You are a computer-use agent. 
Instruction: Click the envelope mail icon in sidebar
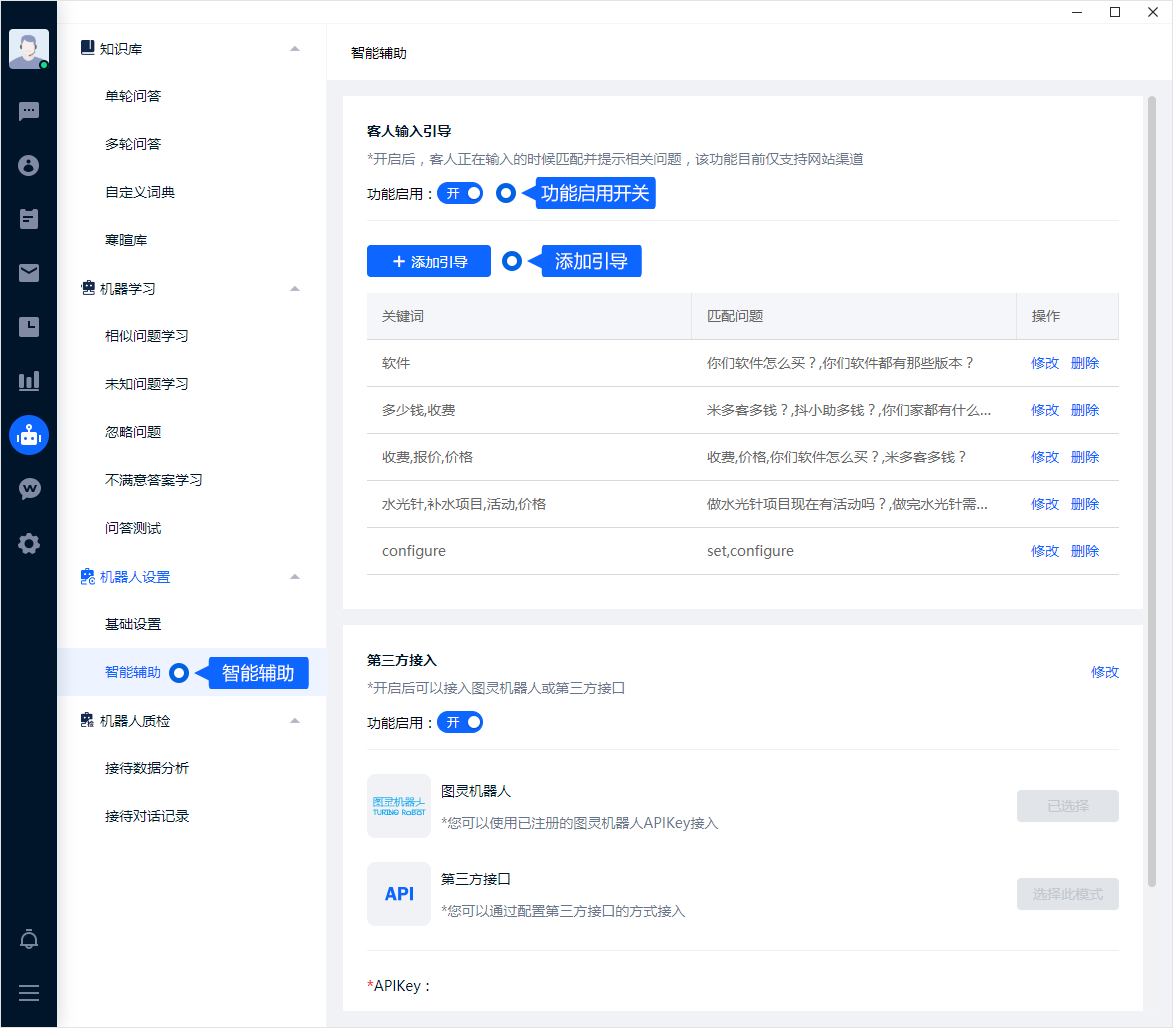(x=29, y=273)
